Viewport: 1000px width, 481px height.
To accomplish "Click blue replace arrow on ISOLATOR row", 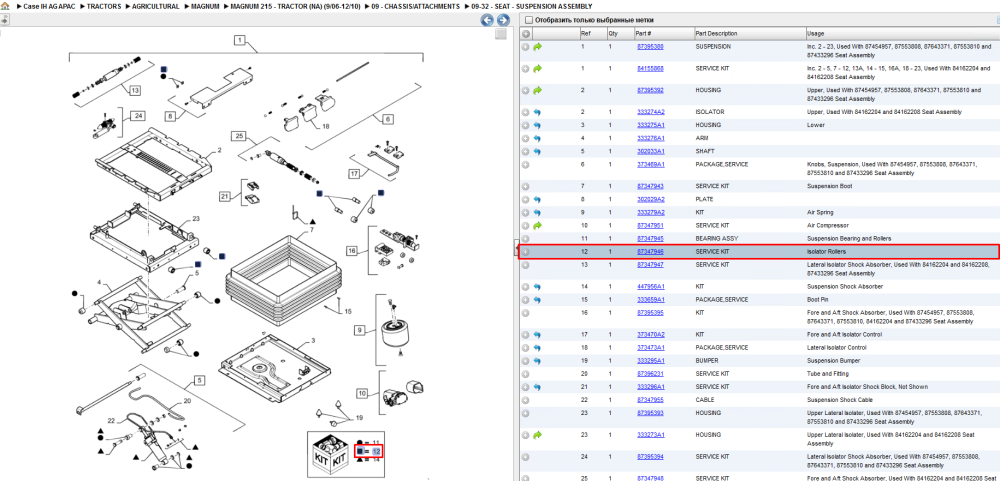I will point(537,112).
